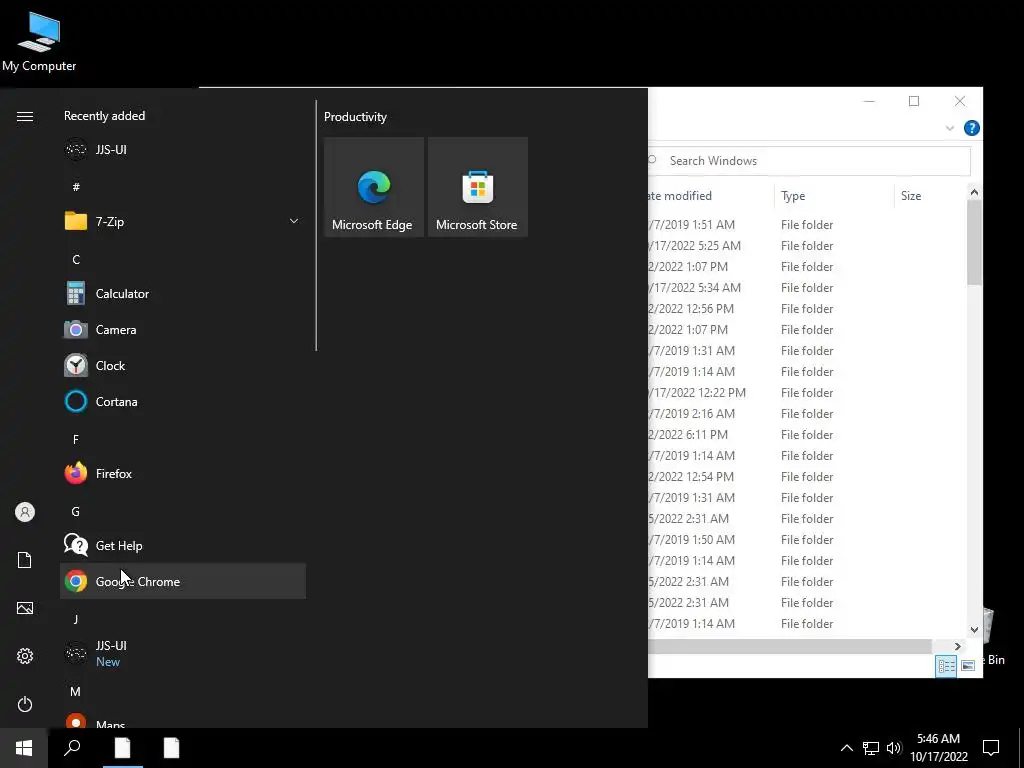This screenshot has height=768, width=1024.
Task: Maximize the File Explorer window
Action: tap(914, 101)
